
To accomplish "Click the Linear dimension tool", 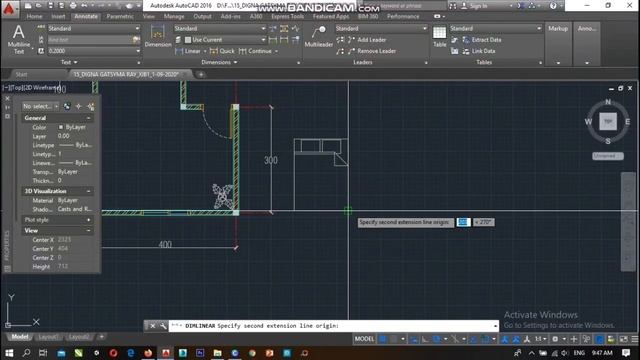I will (x=187, y=51).
